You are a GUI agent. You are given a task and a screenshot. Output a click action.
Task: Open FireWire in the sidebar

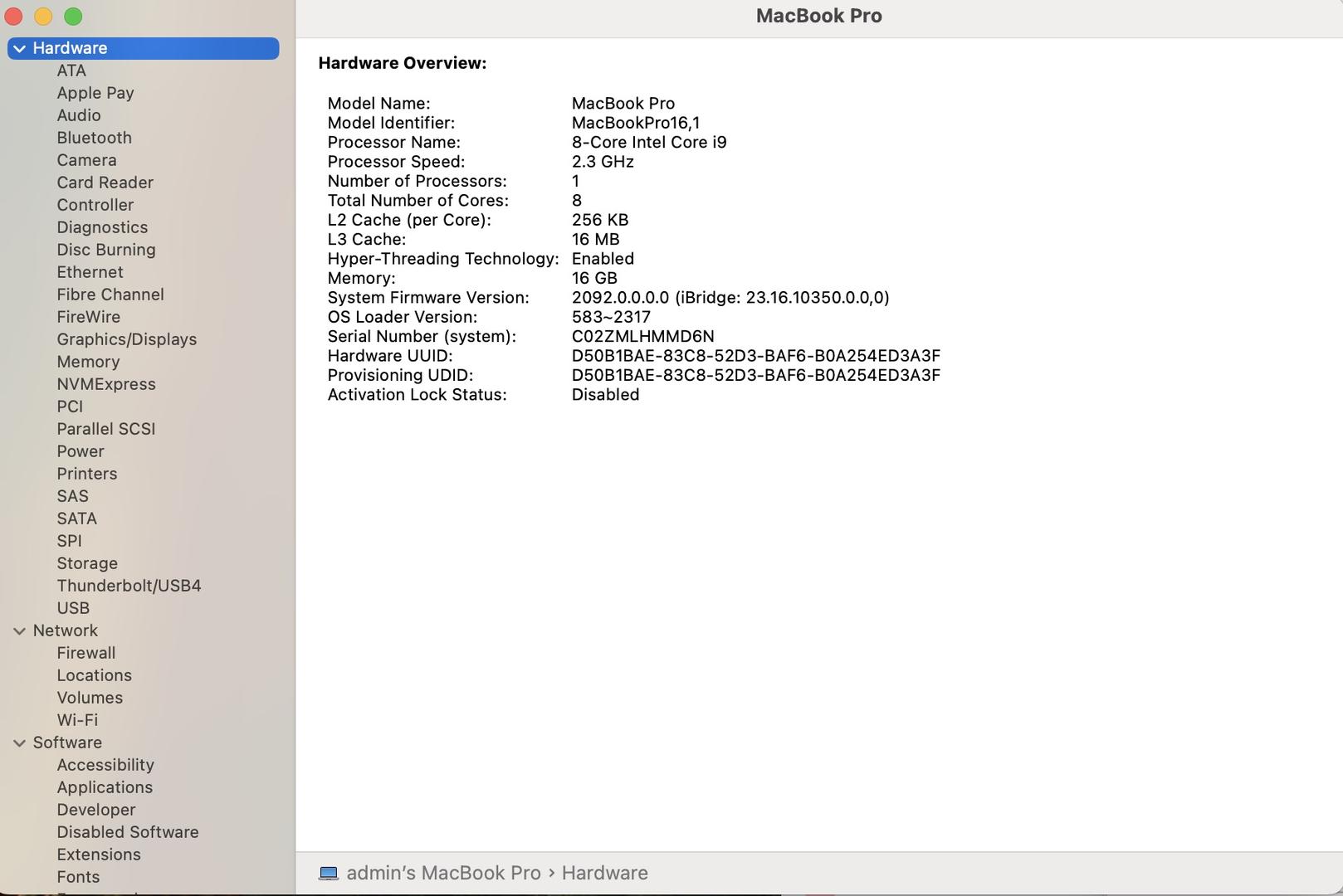88,317
